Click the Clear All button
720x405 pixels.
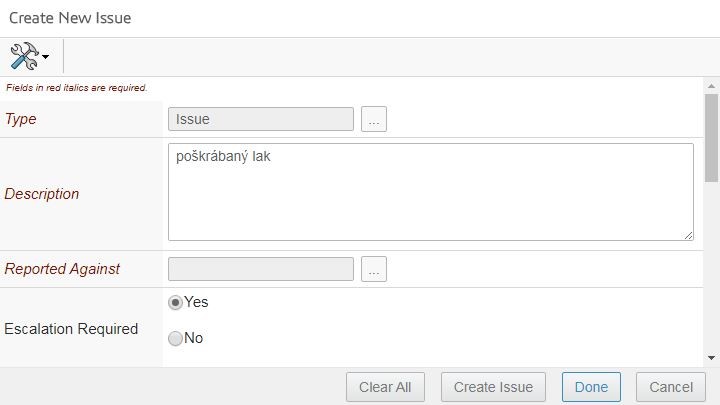pyautogui.click(x=385, y=387)
